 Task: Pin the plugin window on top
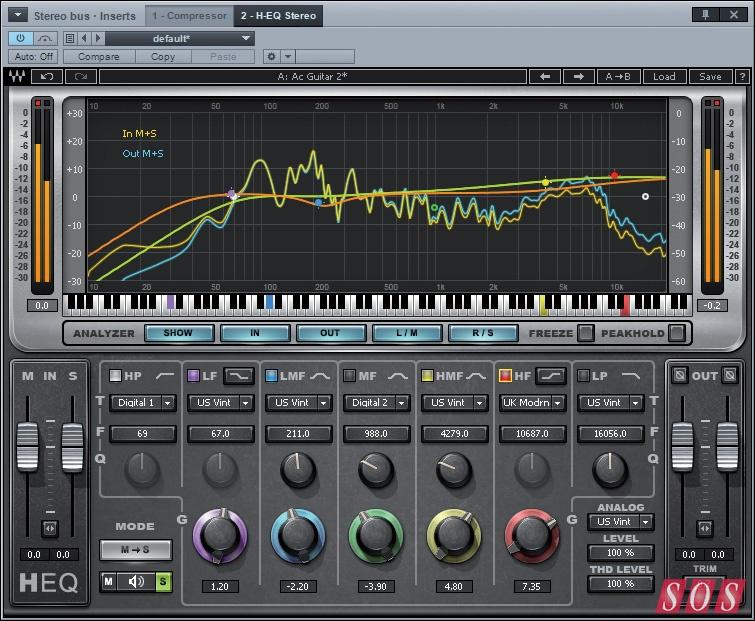[705, 15]
